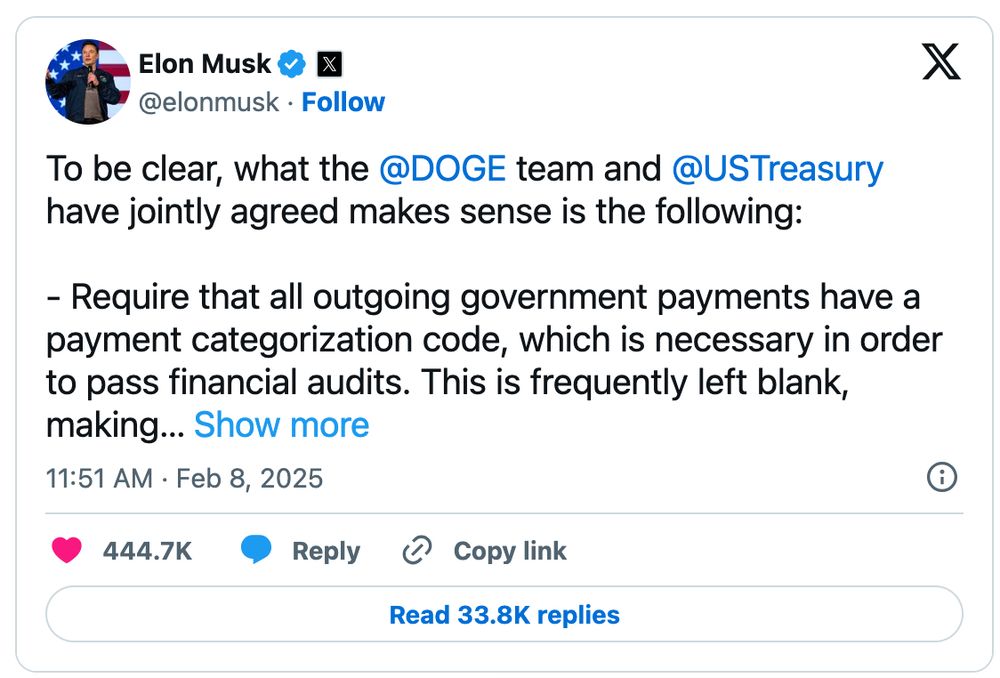The image size is (1000, 678).
Task: Click the circled info icon
Action: tap(942, 478)
